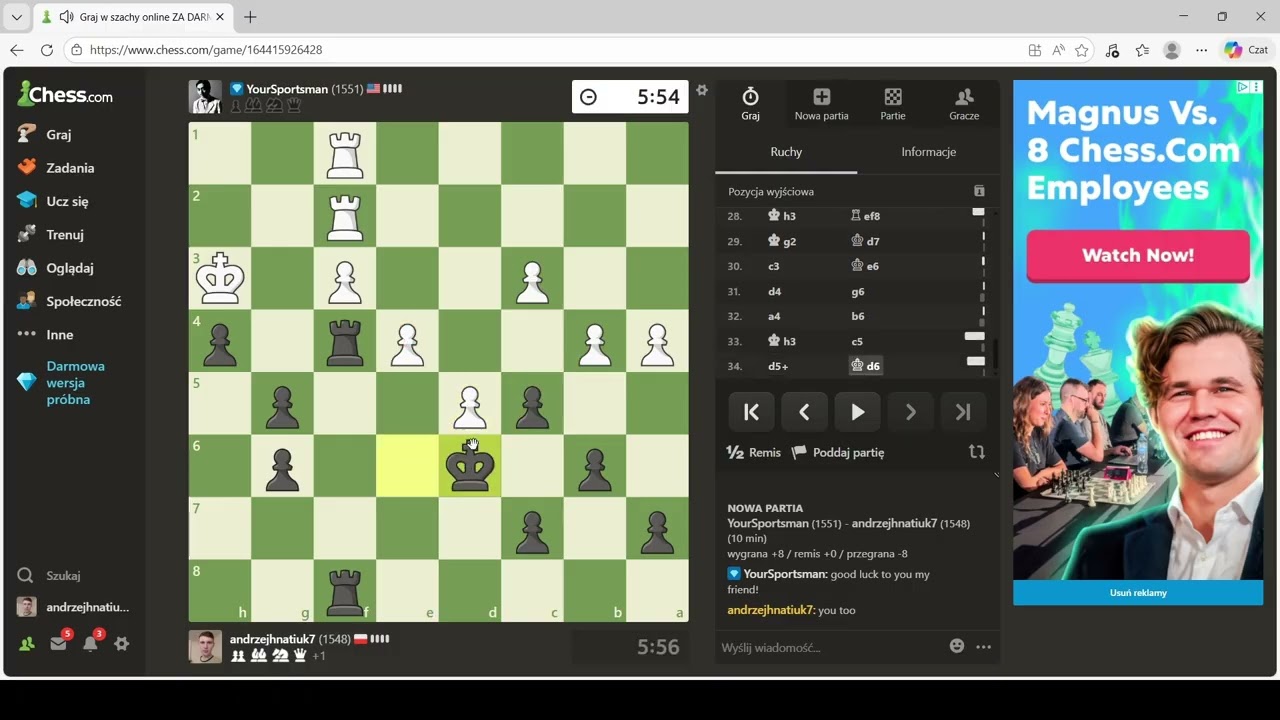Open Zadania puzzles section

(56, 168)
